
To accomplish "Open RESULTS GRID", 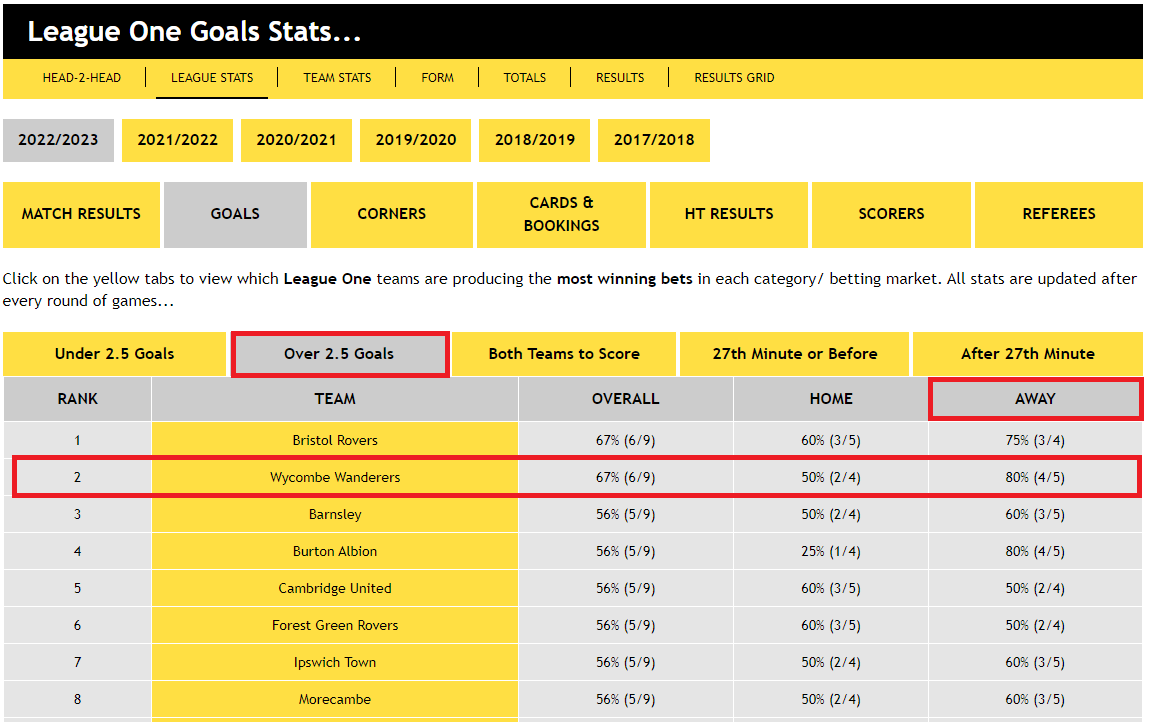I will click(734, 78).
